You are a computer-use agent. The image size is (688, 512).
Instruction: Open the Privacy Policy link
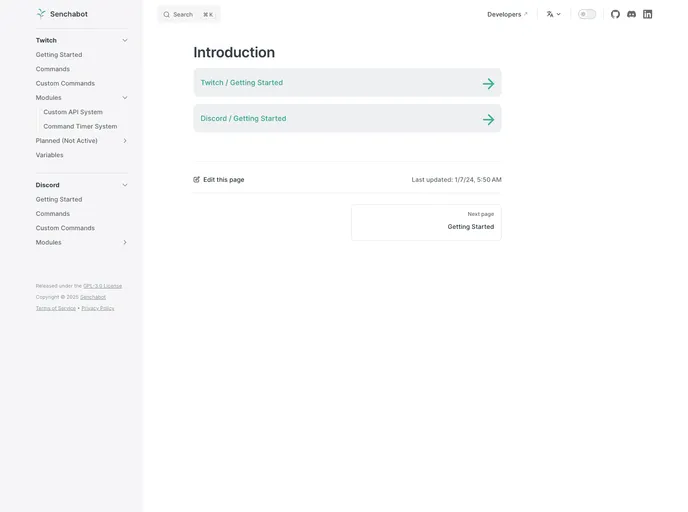coord(98,308)
